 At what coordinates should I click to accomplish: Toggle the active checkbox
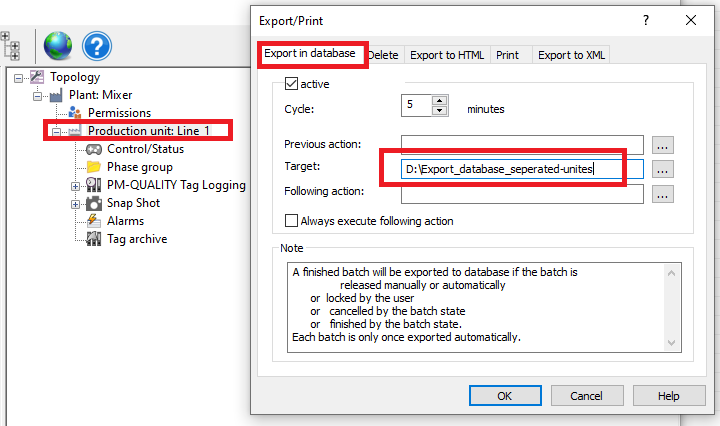[292, 84]
